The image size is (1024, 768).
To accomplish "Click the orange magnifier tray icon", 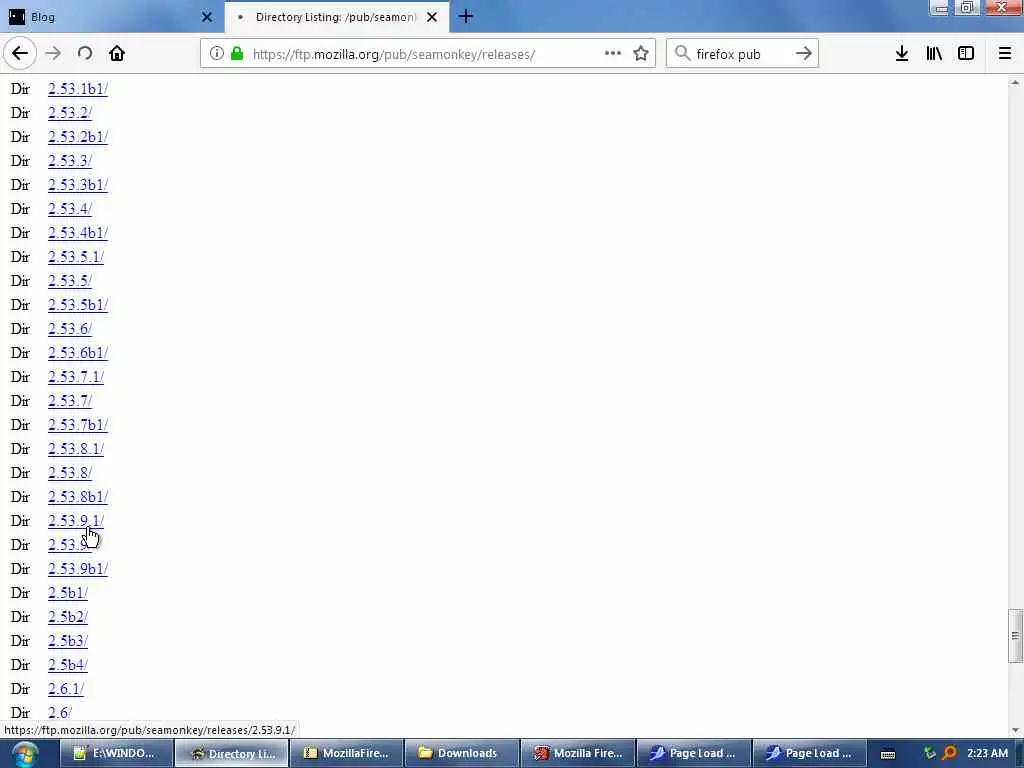I will (949, 754).
